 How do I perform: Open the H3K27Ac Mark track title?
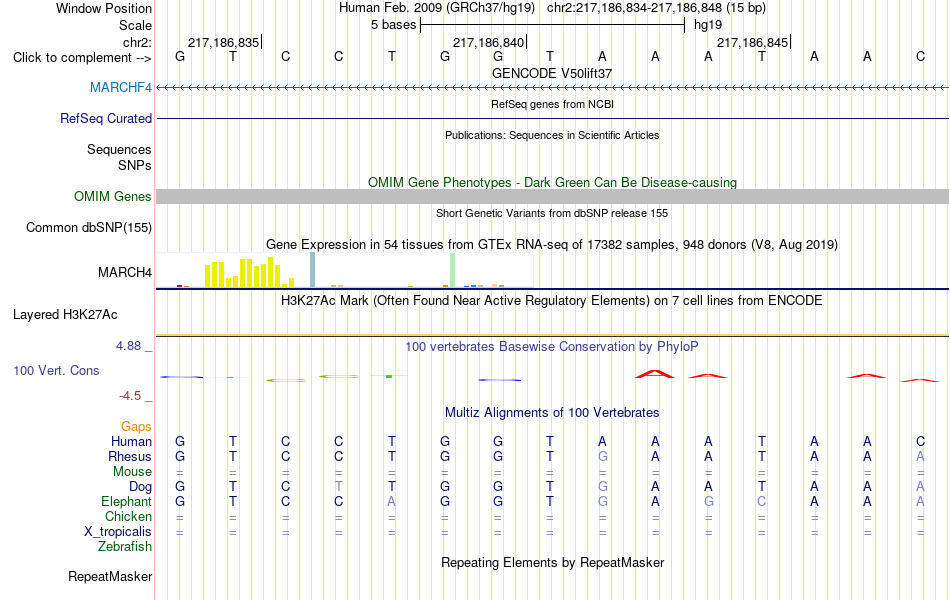pyautogui.click(x=552, y=301)
